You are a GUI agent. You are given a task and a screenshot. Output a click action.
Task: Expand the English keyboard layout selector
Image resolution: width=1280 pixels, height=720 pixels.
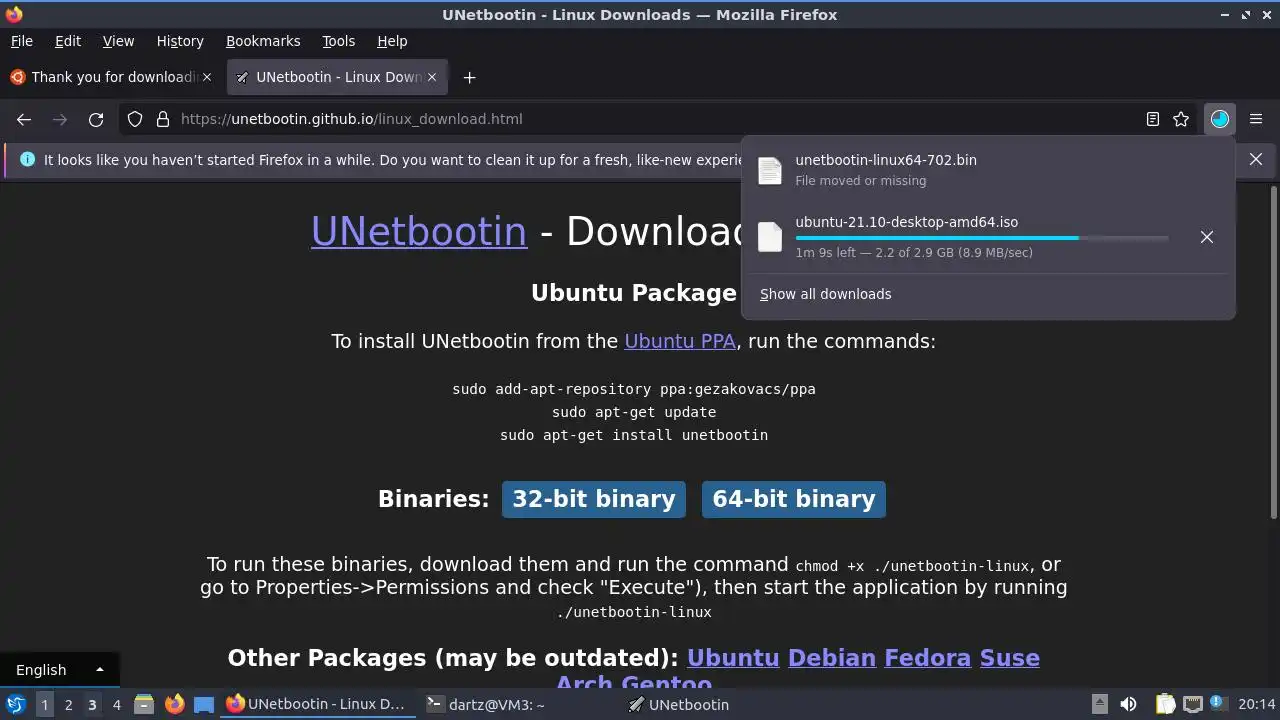coord(59,670)
